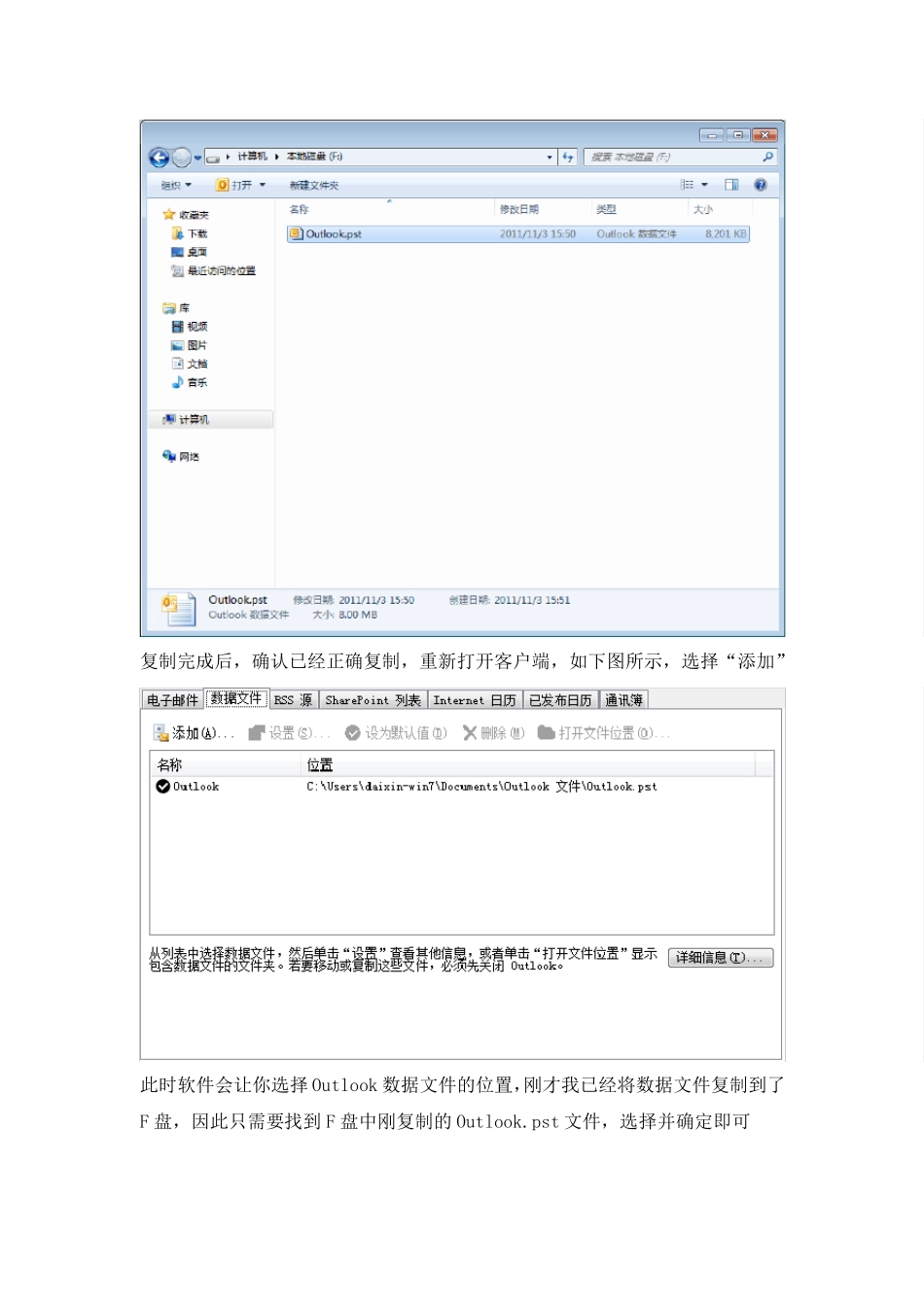
Task: Click the data file location path
Action: [x=481, y=787]
